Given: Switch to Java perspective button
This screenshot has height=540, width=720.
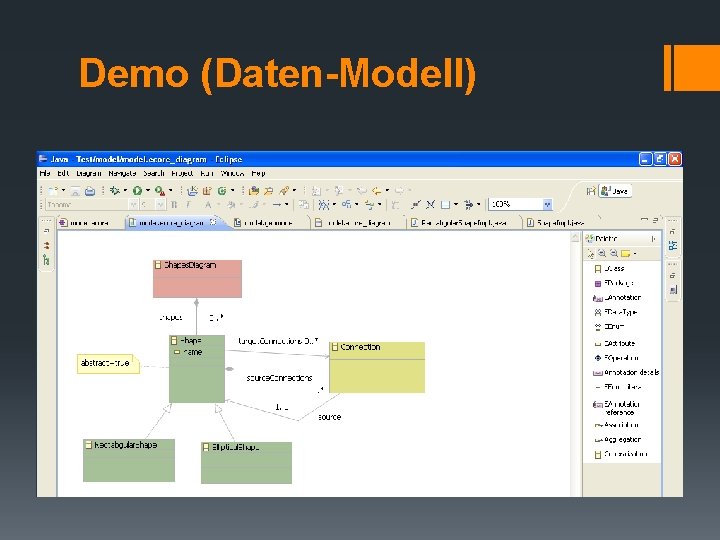Looking at the screenshot, I should click(x=615, y=191).
